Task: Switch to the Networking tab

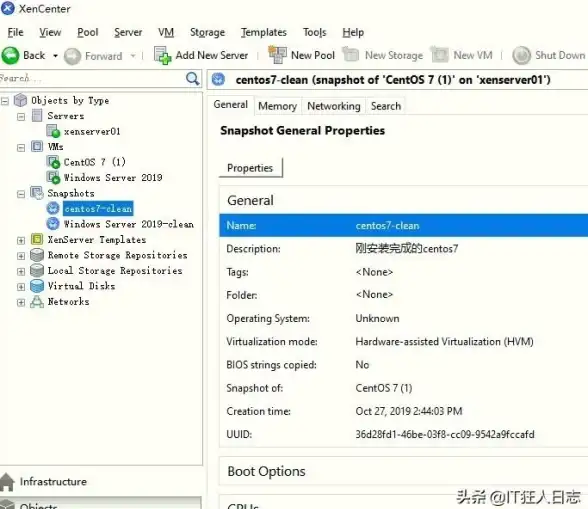Action: (334, 106)
